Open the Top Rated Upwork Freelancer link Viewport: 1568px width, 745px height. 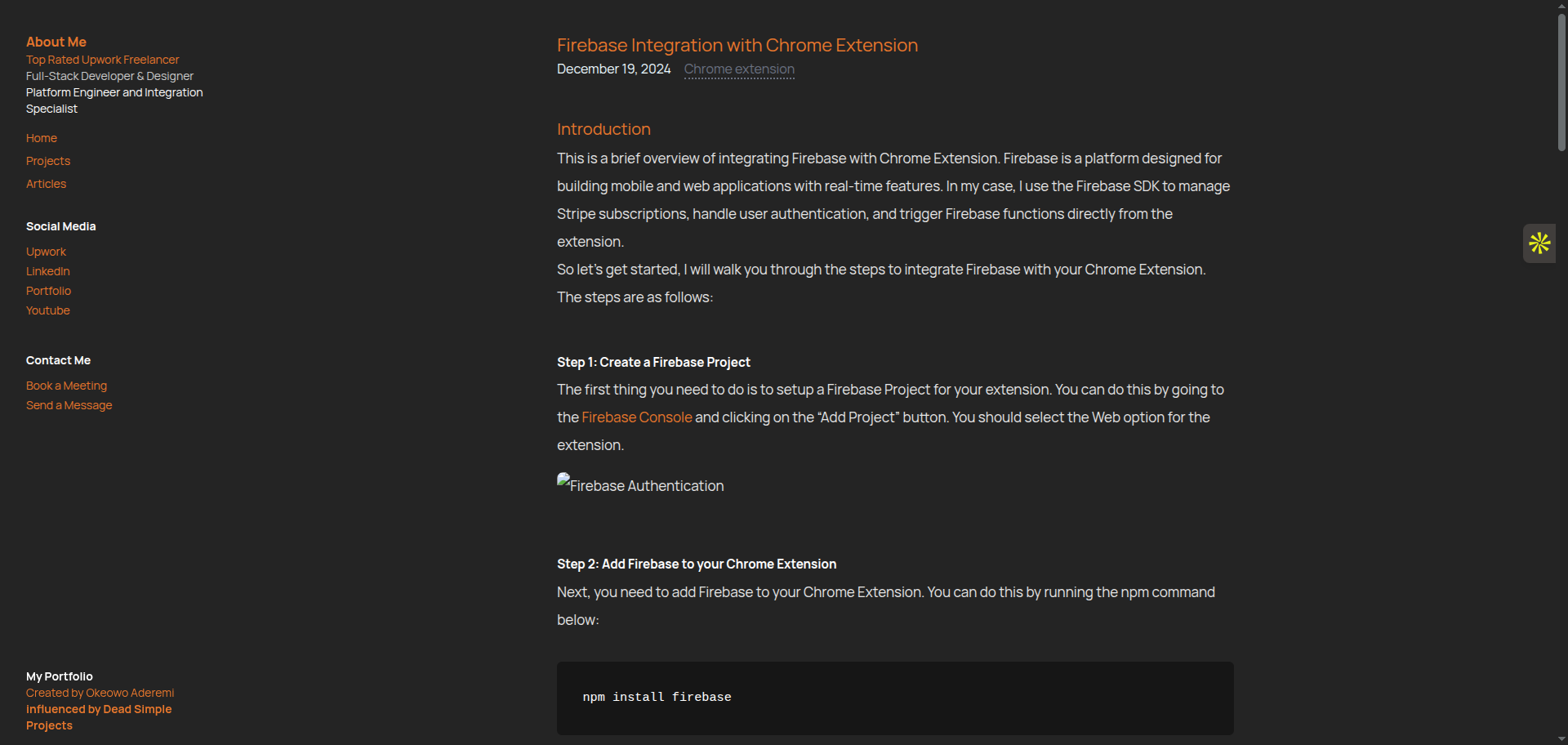[x=102, y=60]
